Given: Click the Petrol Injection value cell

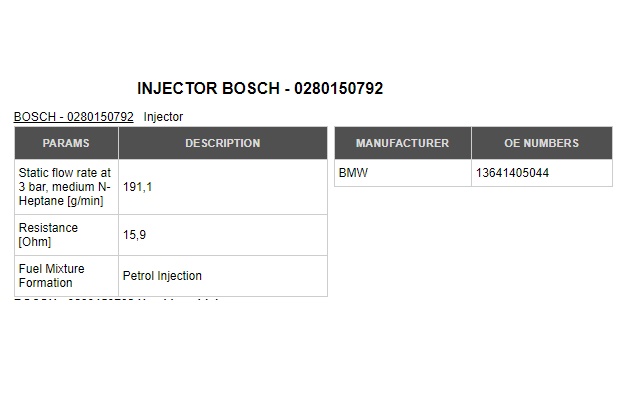Looking at the screenshot, I should (x=223, y=276).
